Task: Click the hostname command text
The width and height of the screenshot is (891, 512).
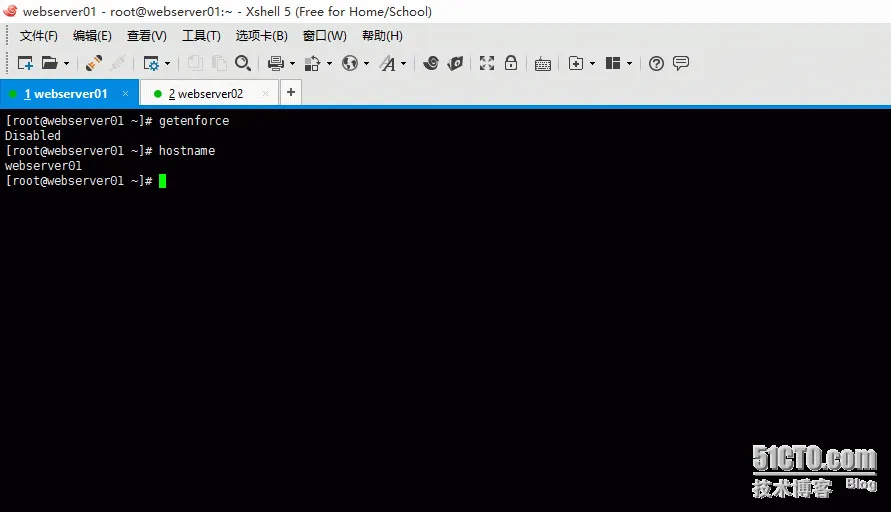Action: [x=187, y=151]
